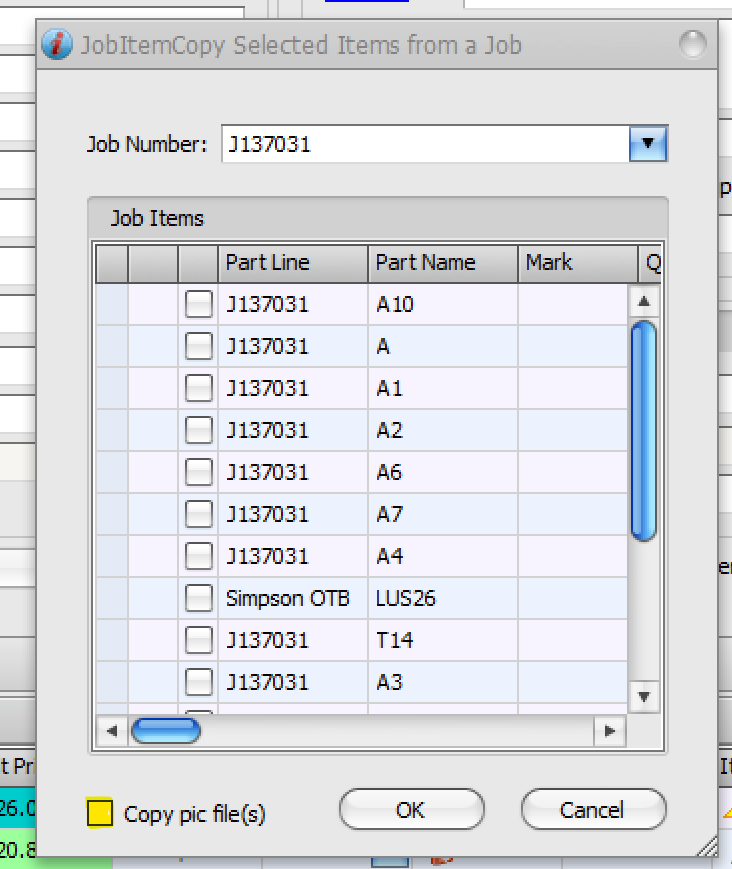Click the horizontal scroll right arrow
The height and width of the screenshot is (869, 732).
tap(608, 731)
